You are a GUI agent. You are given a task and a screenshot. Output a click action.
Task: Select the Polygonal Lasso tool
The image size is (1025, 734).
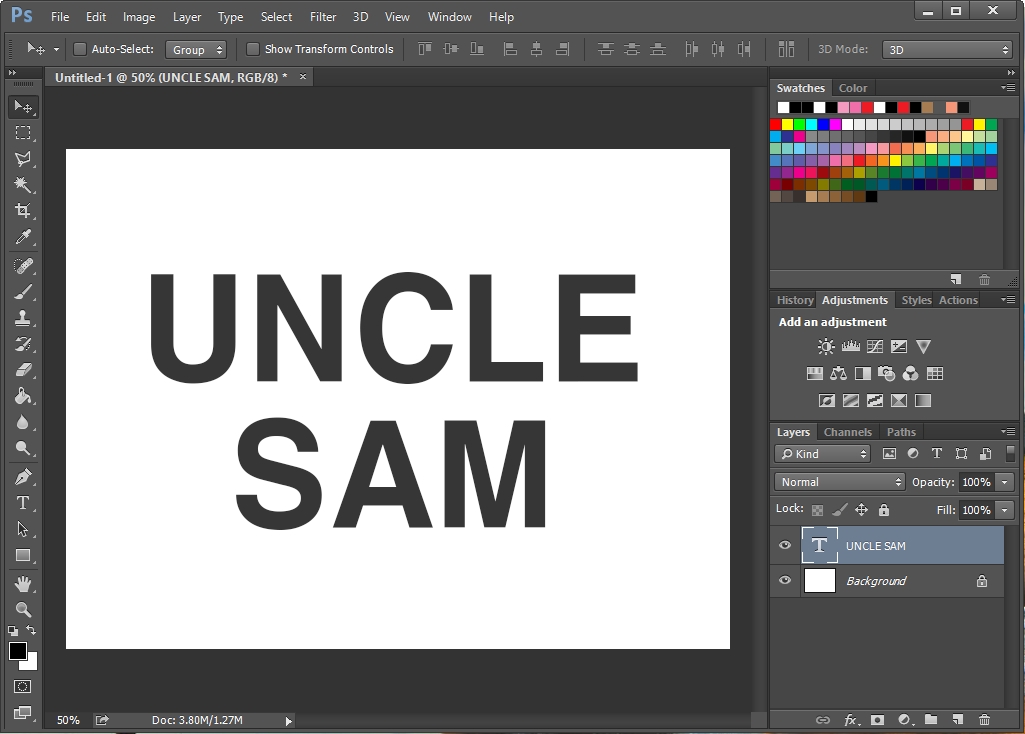(23, 159)
